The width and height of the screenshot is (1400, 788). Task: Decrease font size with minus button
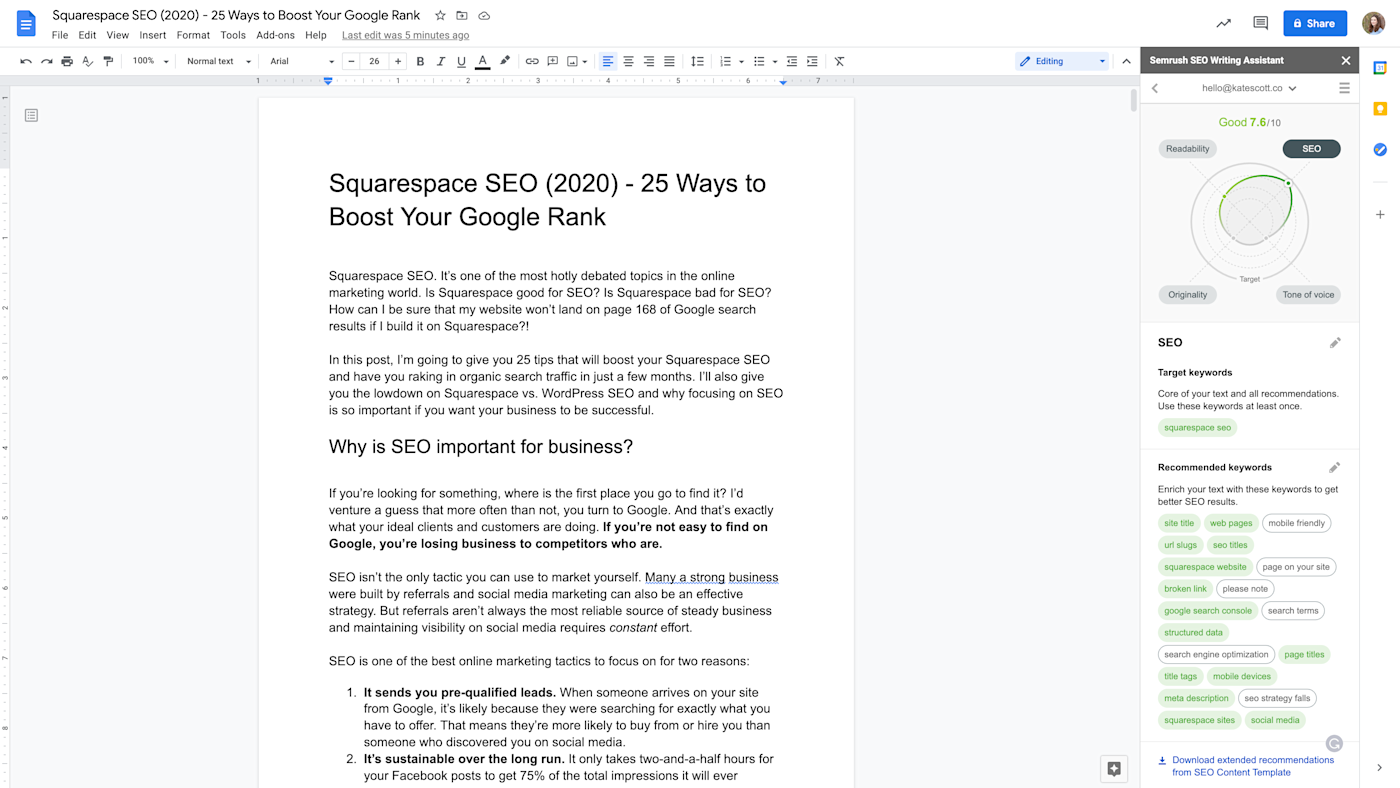point(351,61)
